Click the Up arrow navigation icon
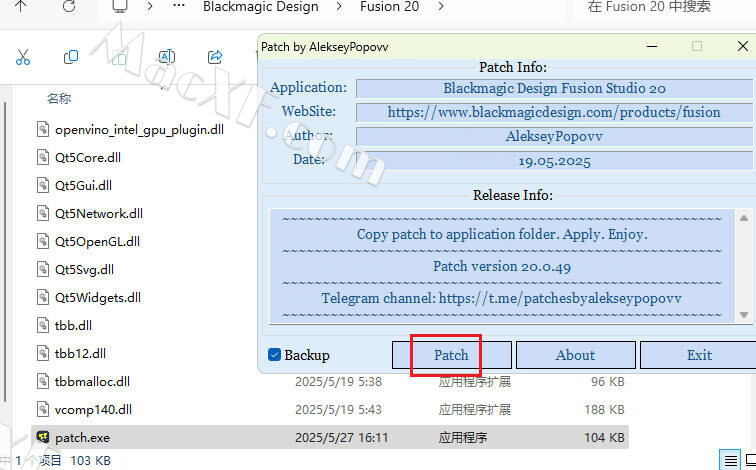 pos(21,6)
